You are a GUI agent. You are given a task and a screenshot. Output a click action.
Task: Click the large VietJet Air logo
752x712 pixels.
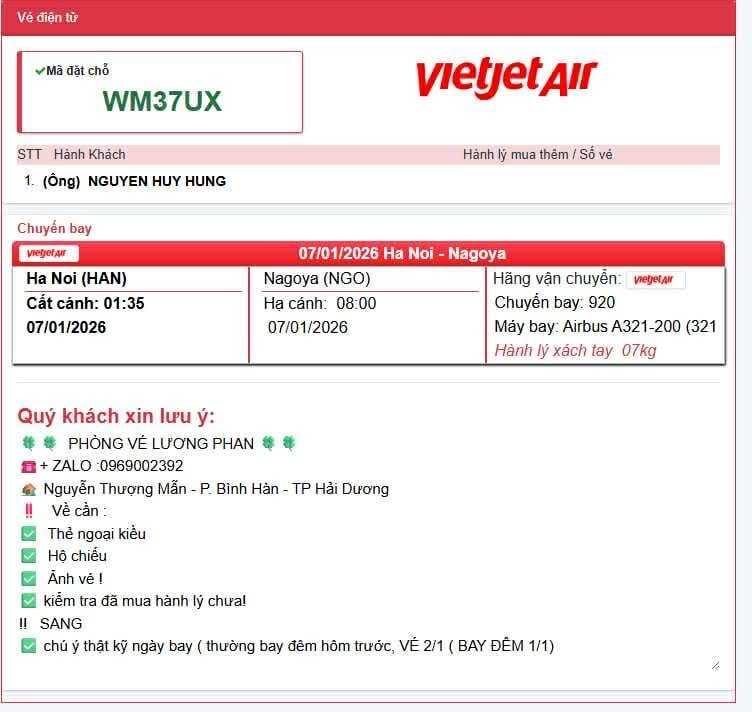(x=506, y=79)
